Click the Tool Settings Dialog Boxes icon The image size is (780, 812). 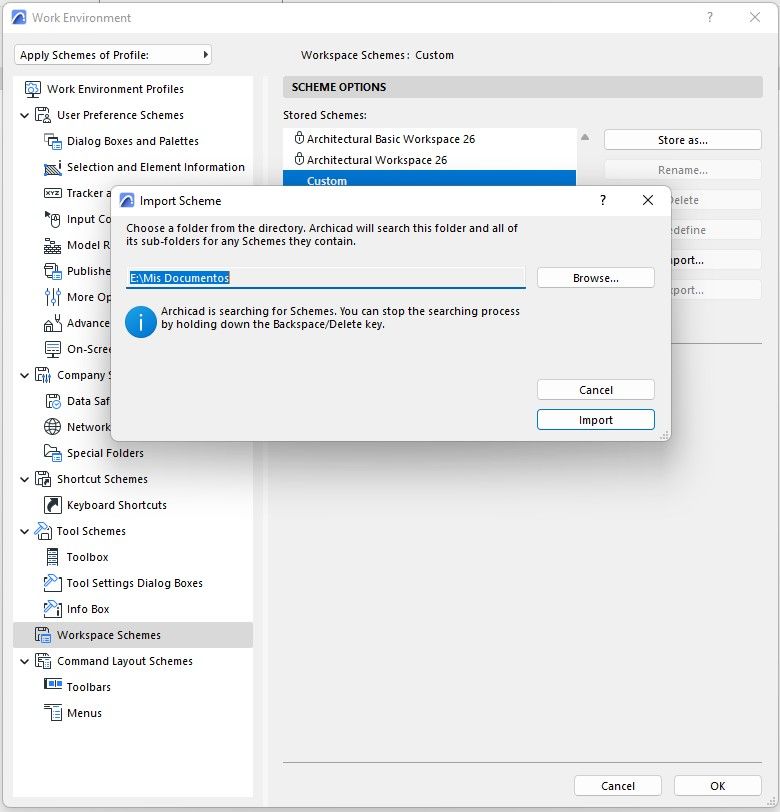(53, 583)
